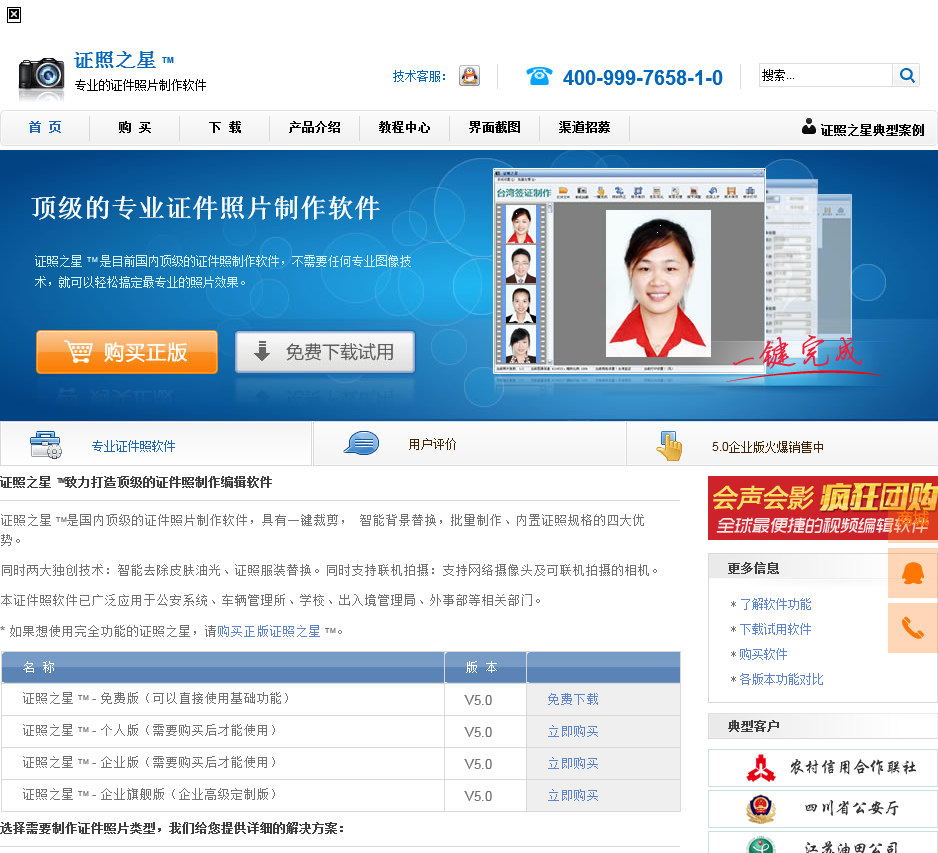Click the 证照之星 企业旗舰版 row name

coord(150,794)
